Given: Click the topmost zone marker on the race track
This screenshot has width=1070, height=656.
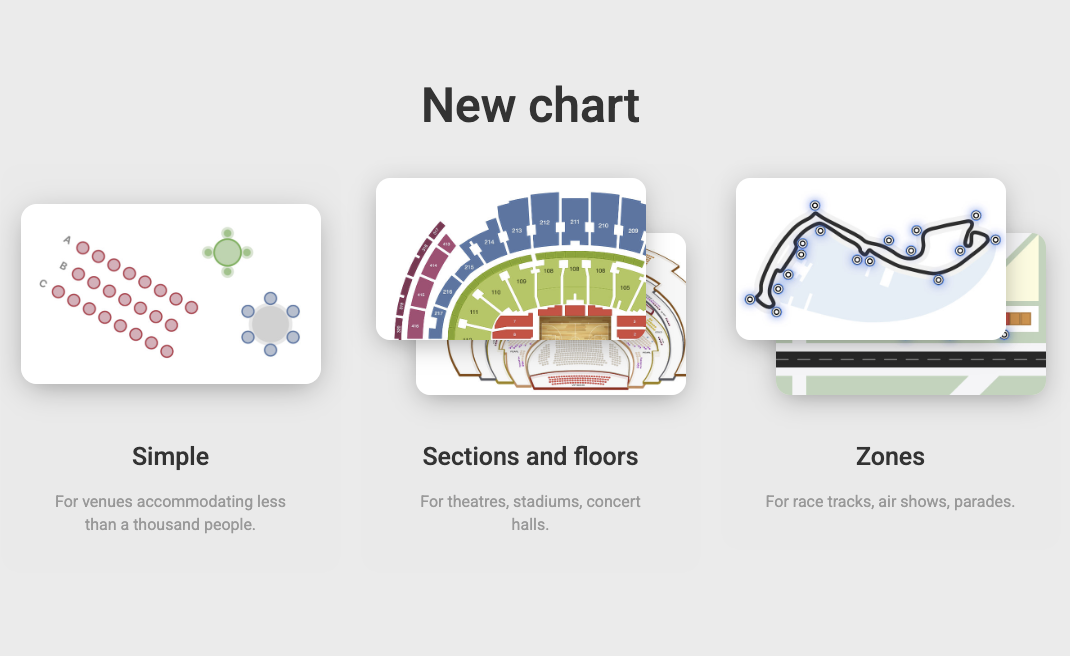Looking at the screenshot, I should click(815, 205).
